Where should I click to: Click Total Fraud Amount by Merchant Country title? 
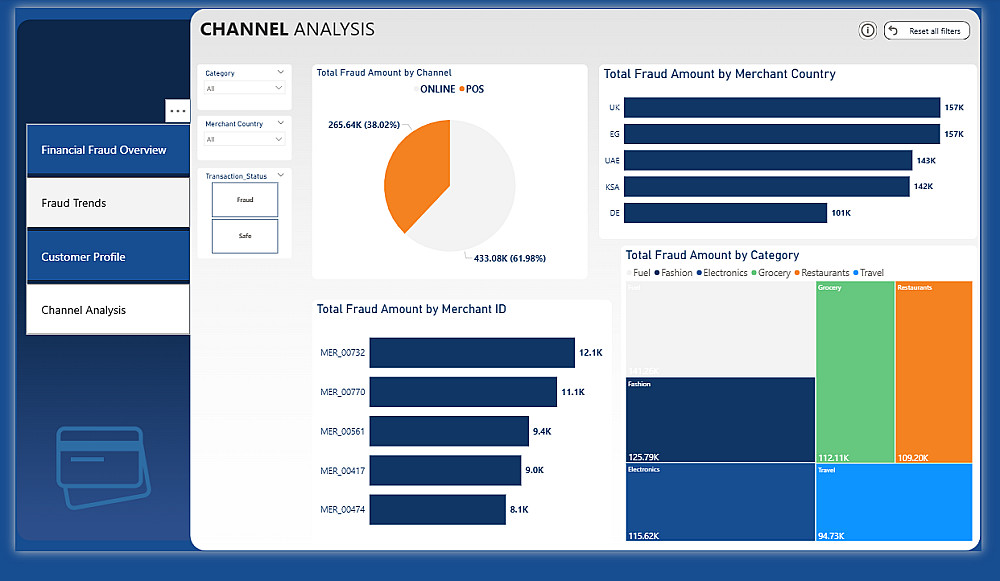point(719,74)
